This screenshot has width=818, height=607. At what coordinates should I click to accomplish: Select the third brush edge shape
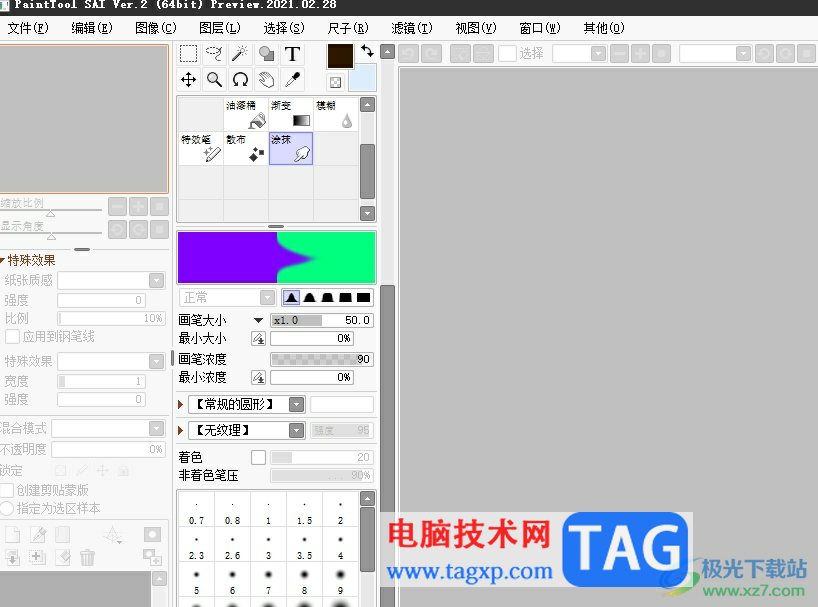click(328, 298)
